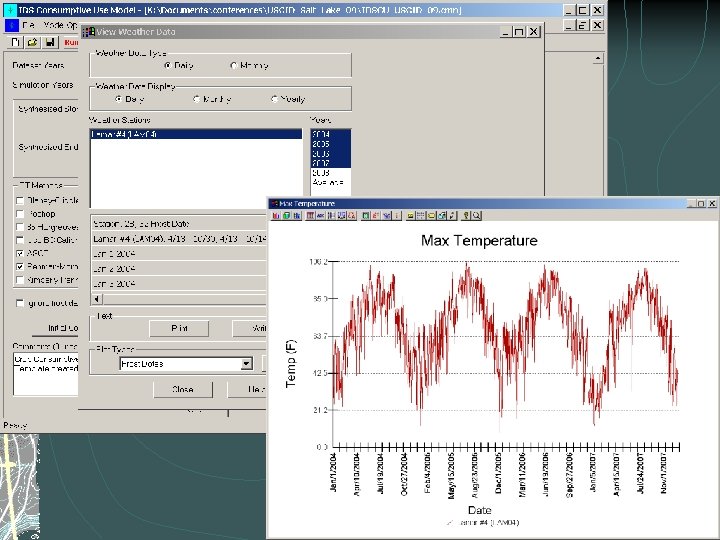The width and height of the screenshot is (720, 540).
Task: Click the magnifier zoom icon in chart toolbar
Action: (476, 215)
